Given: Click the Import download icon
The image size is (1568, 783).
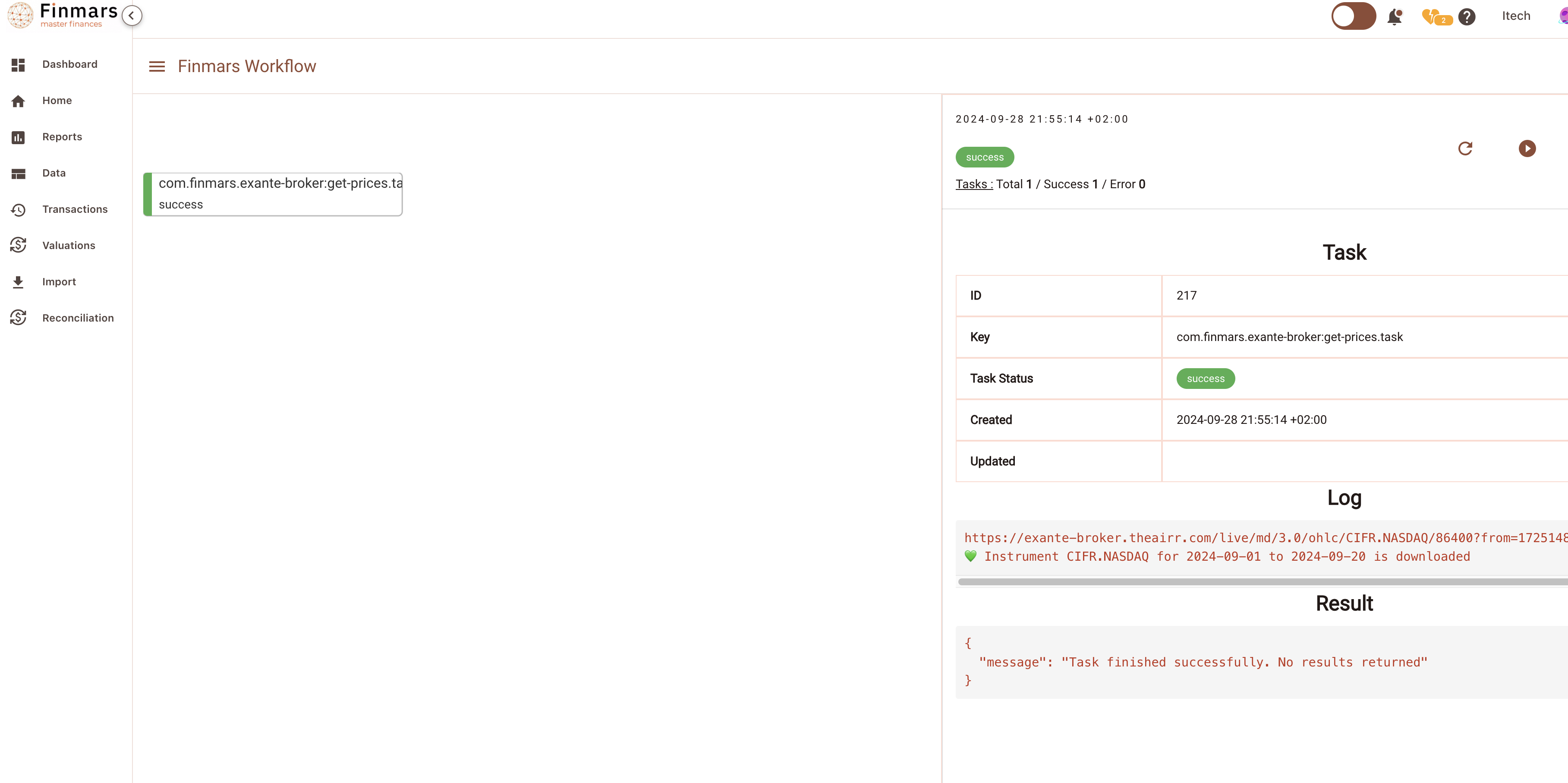Looking at the screenshot, I should tap(18, 282).
